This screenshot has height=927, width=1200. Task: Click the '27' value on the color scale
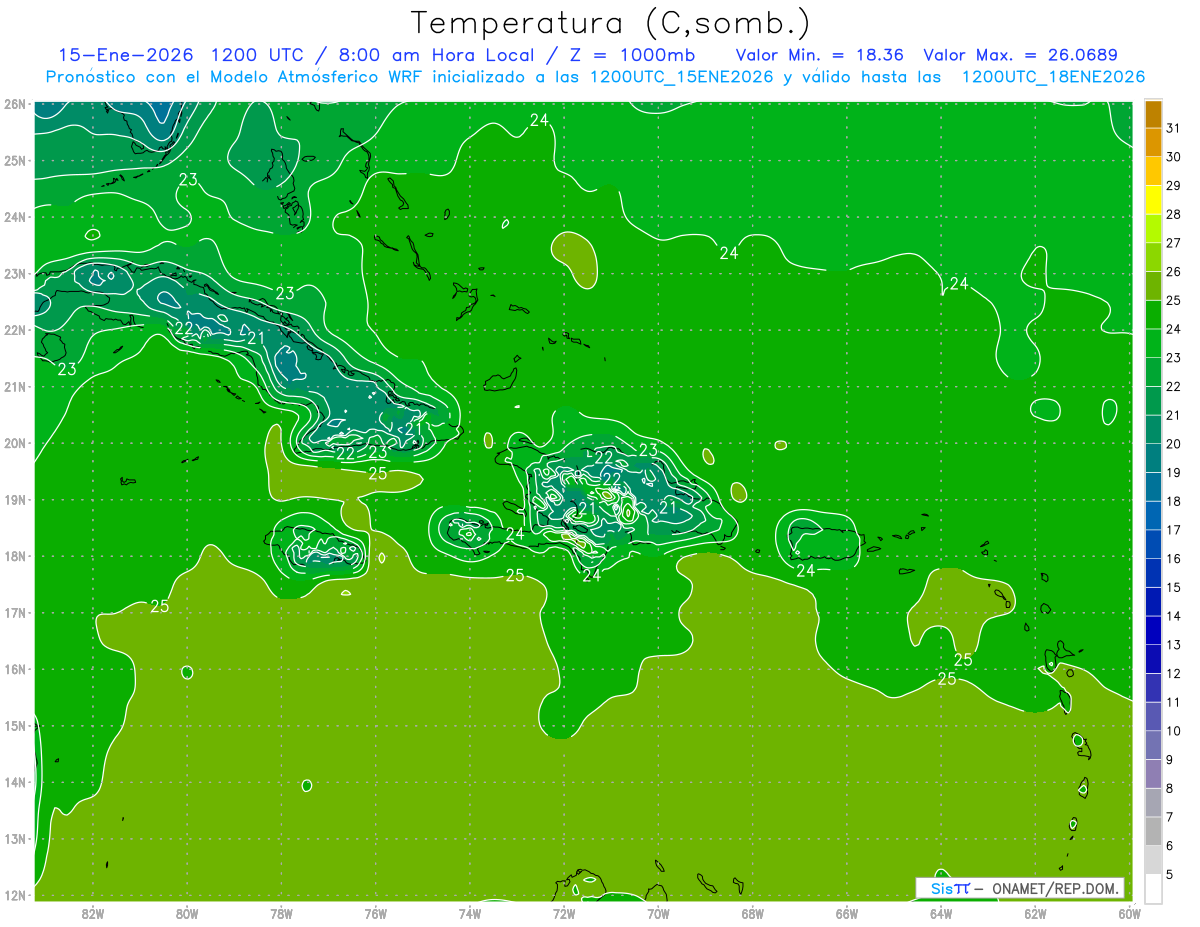click(1174, 243)
